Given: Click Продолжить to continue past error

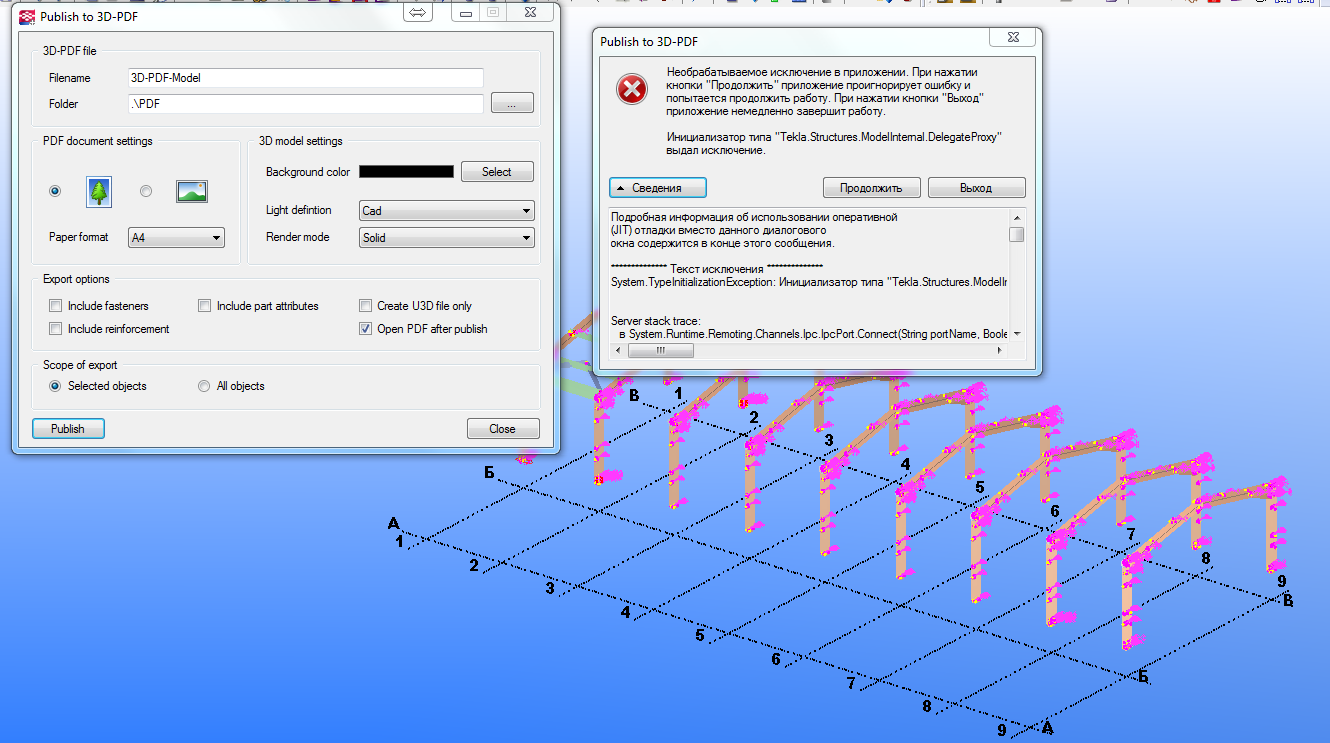Looking at the screenshot, I should (x=870, y=188).
